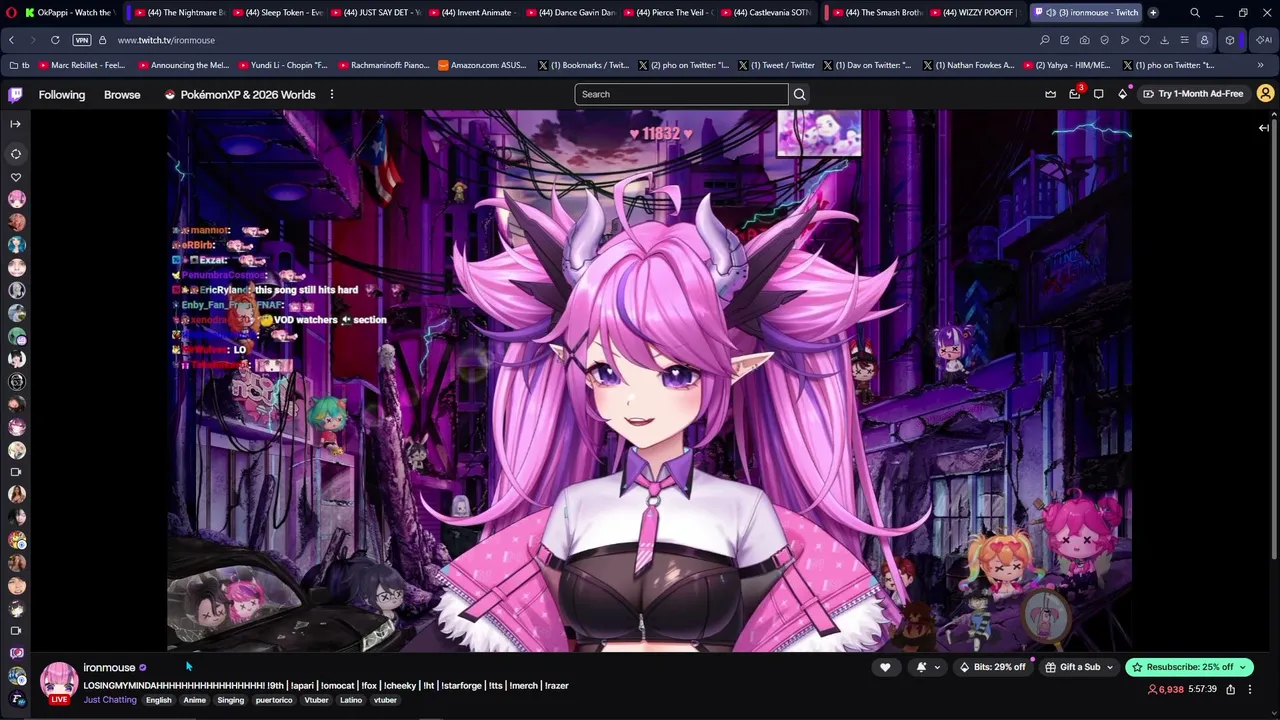Switch to the WIZZY POPOFF tab
This screenshot has height=720, width=1280.
pyautogui.click(x=972, y=13)
